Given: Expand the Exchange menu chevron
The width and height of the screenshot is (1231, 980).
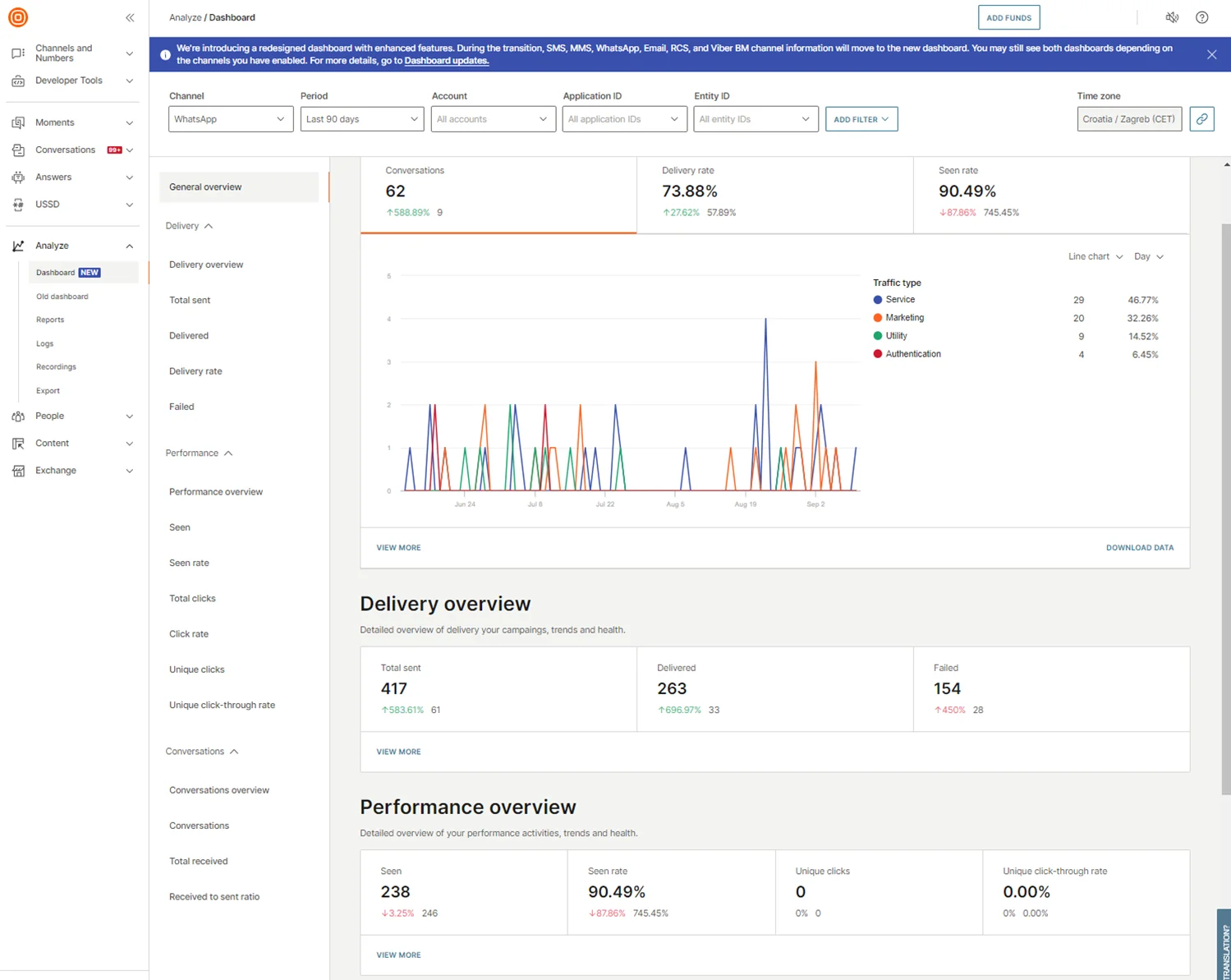Looking at the screenshot, I should click(x=129, y=471).
